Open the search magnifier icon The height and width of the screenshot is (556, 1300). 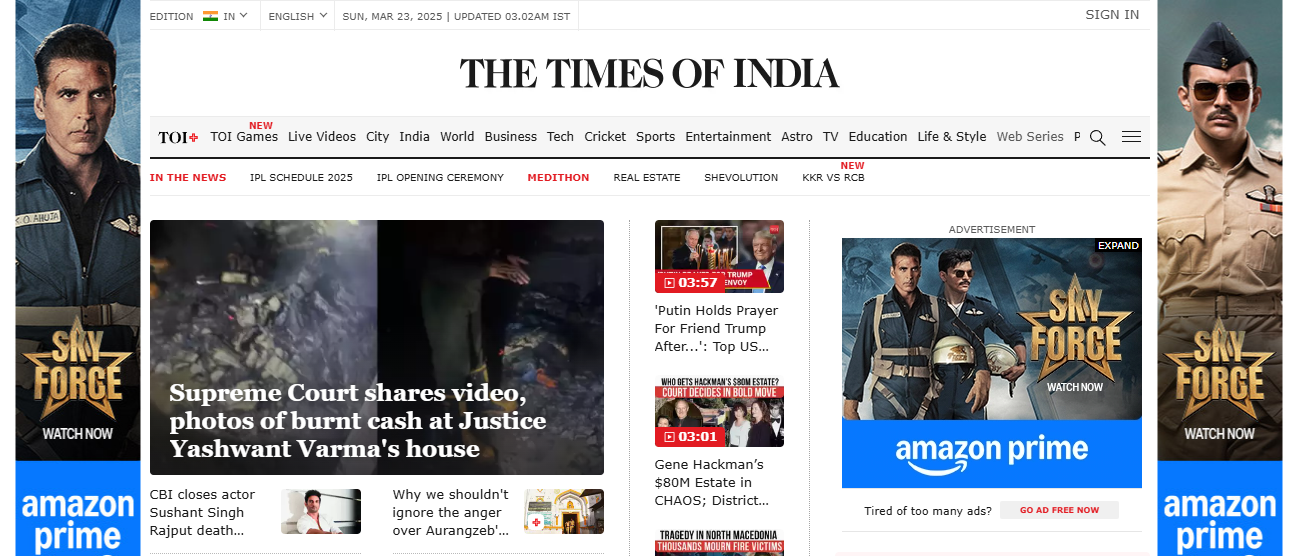pos(1097,137)
